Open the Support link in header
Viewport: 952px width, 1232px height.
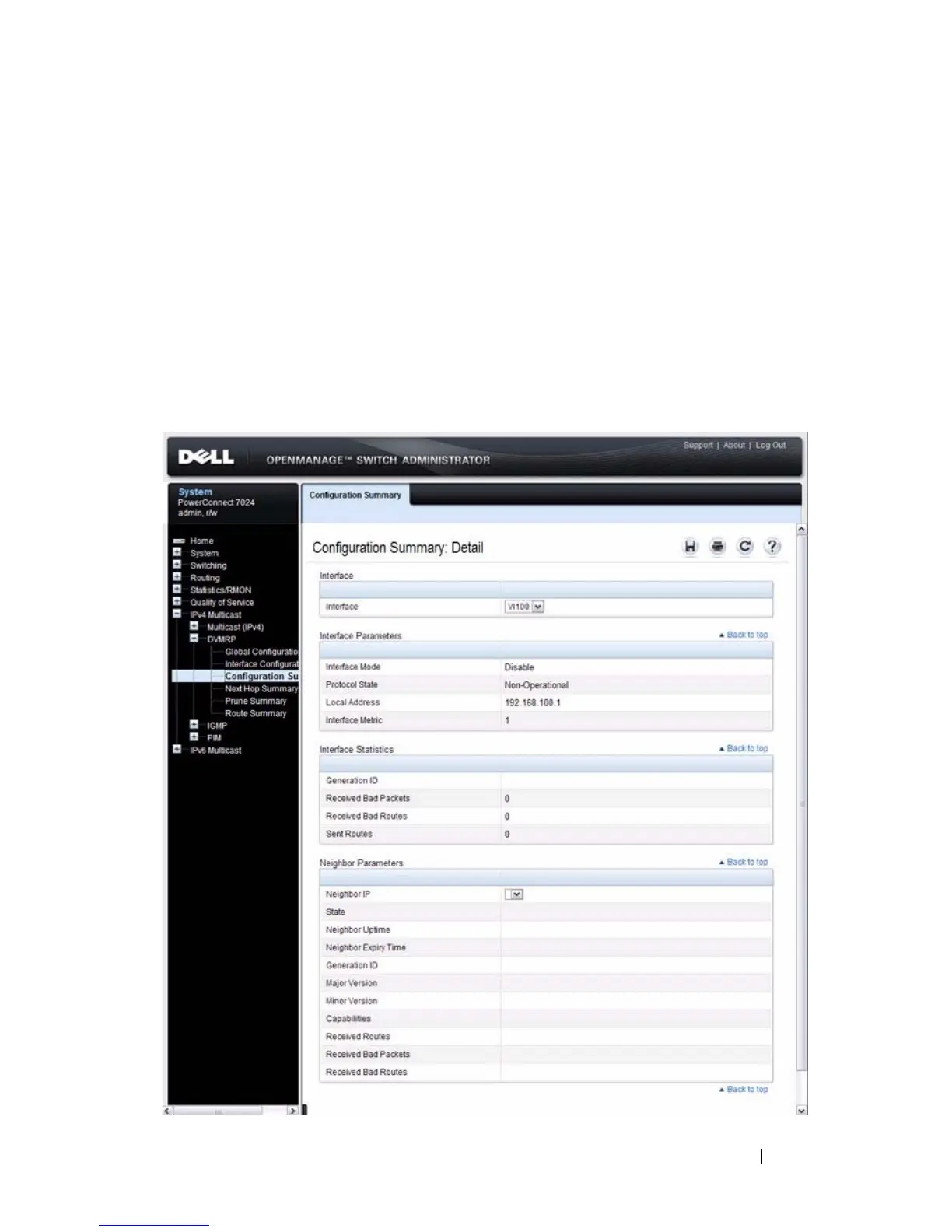coord(698,446)
